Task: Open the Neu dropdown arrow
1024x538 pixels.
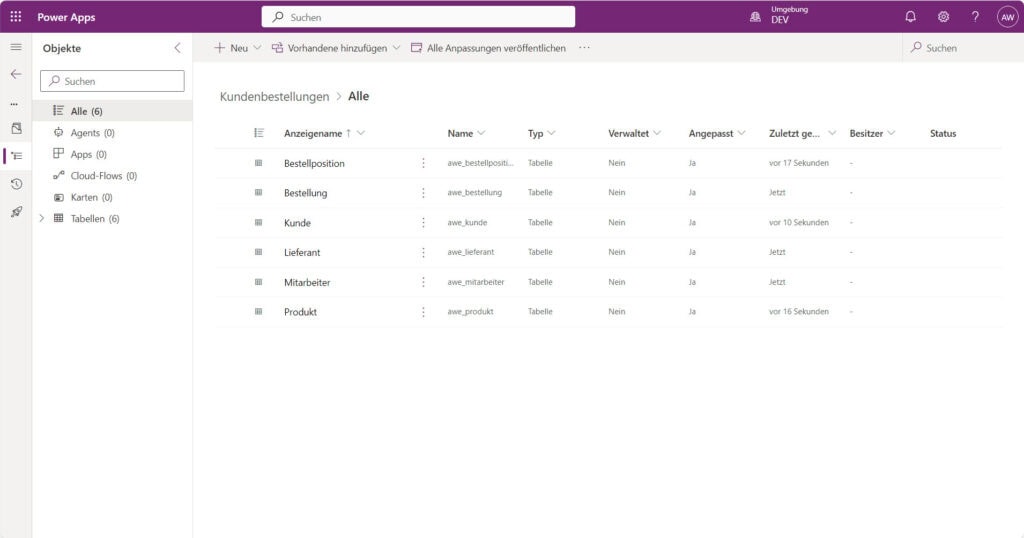Action: tap(257, 48)
